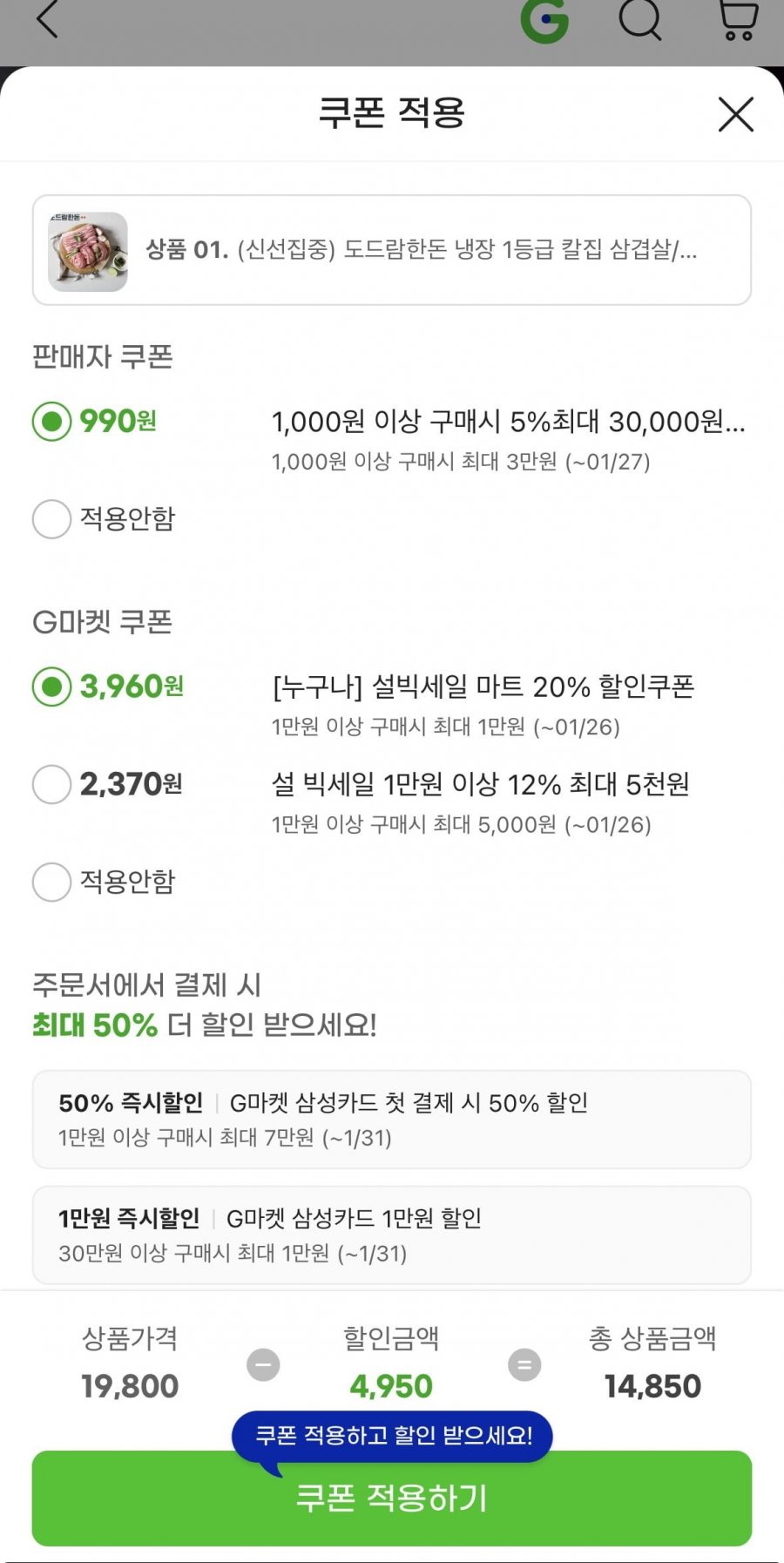The height and width of the screenshot is (1563, 784).
Task: Select 적용안함 under G마켓 쿠폰
Action: coord(52,882)
